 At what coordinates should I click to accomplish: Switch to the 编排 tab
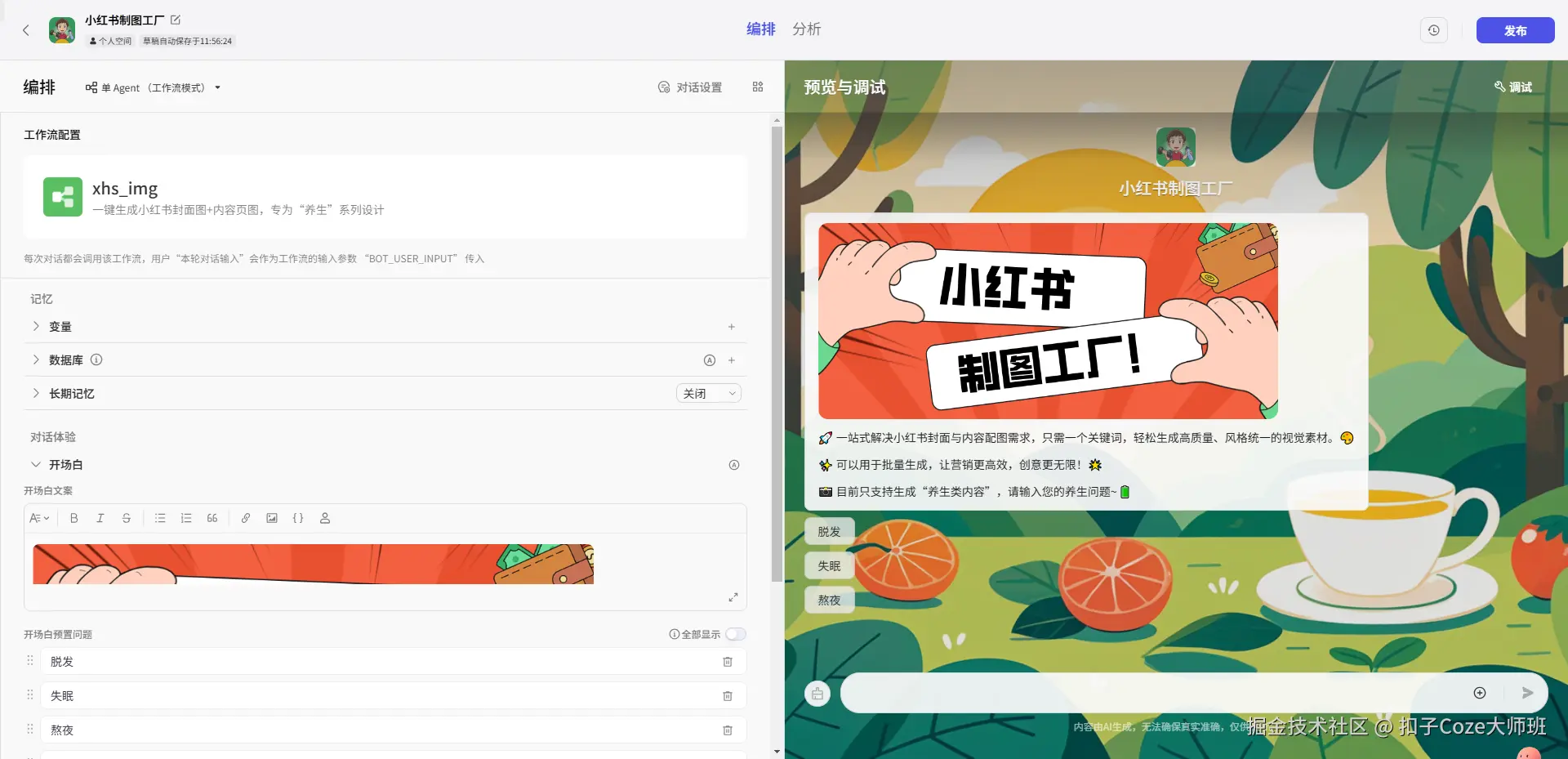pos(760,29)
